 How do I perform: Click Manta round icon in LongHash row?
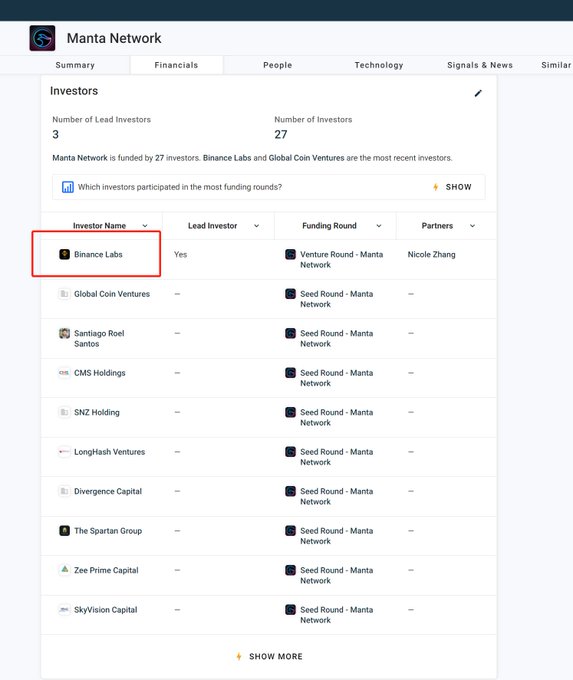coord(291,451)
